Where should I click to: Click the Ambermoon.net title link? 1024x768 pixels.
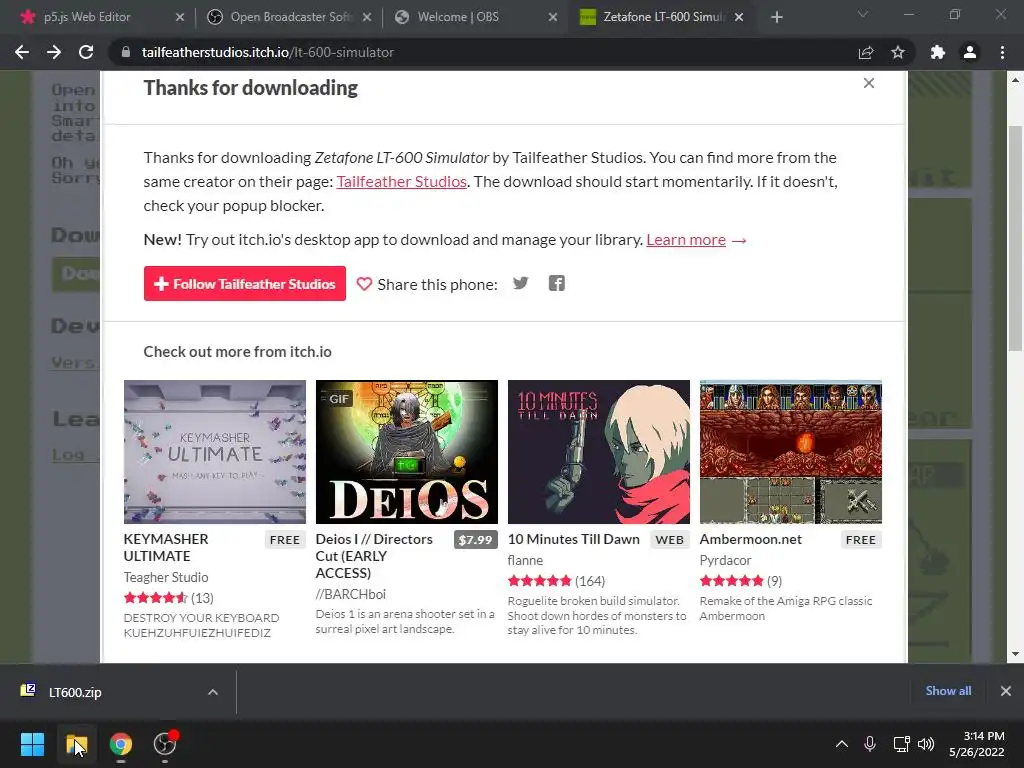[750, 539]
